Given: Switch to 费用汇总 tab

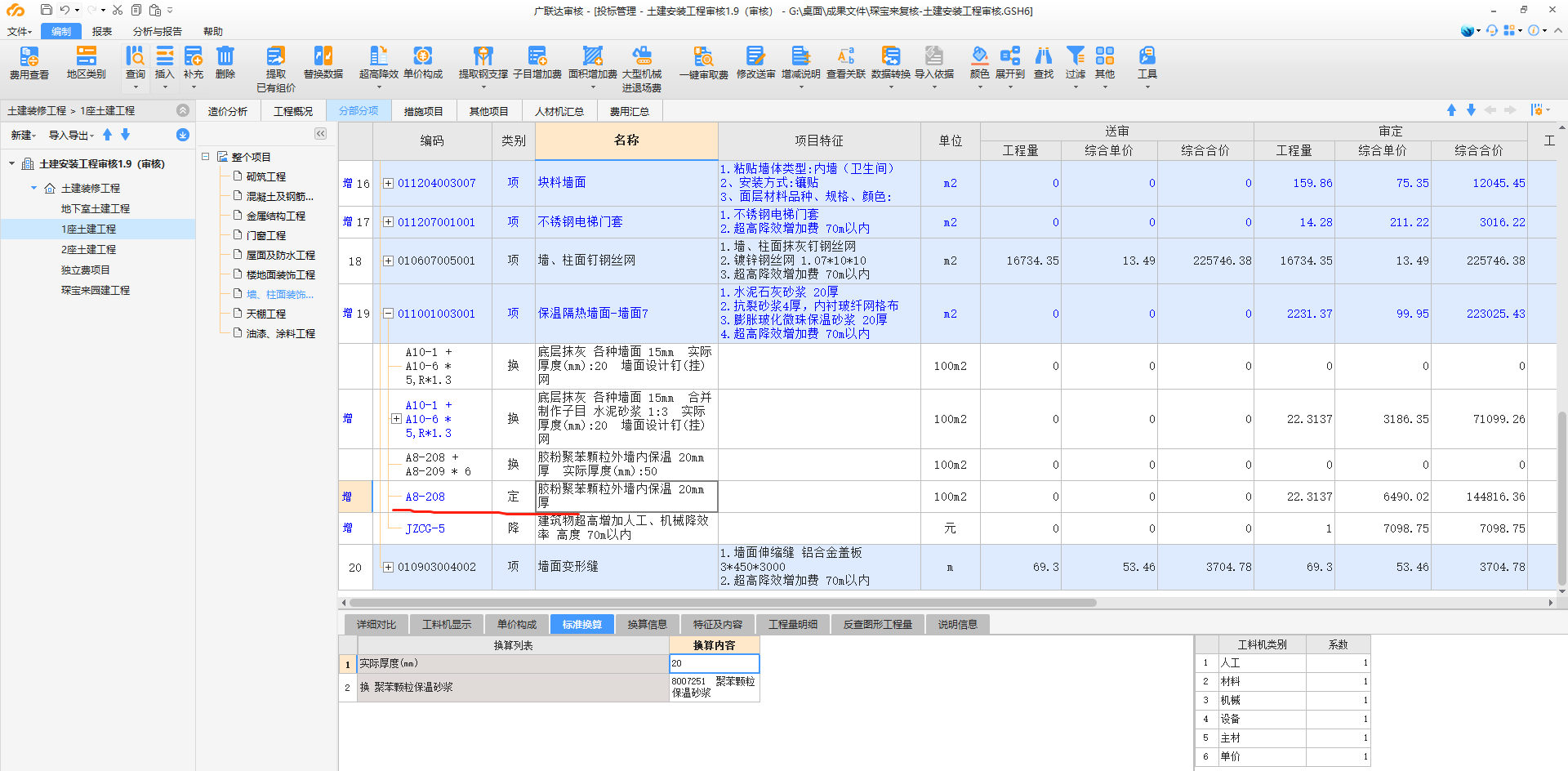Looking at the screenshot, I should [x=630, y=111].
